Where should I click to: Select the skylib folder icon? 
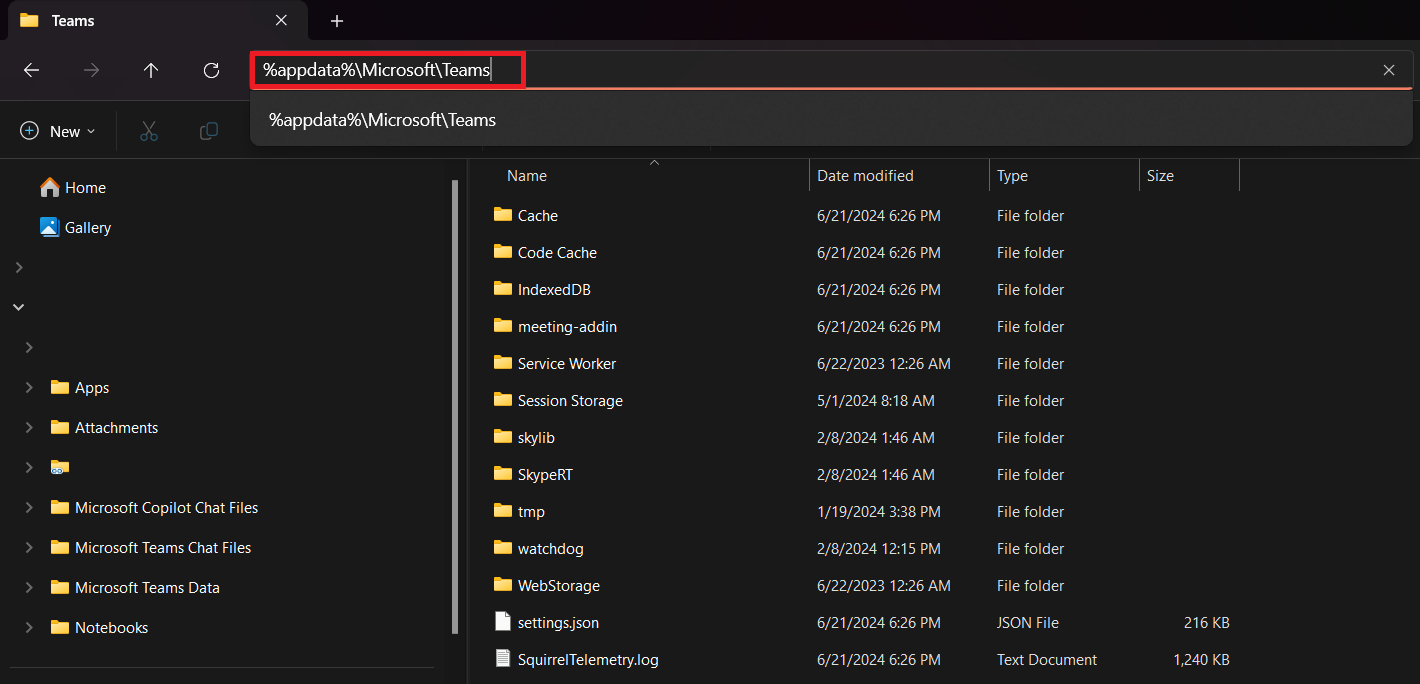503,437
